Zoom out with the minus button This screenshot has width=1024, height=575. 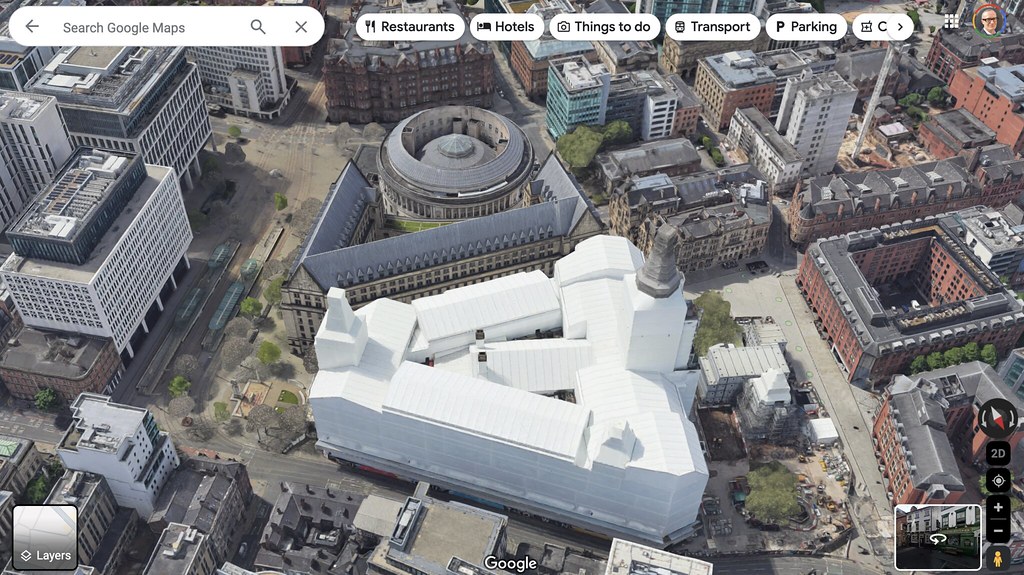tap(998, 531)
